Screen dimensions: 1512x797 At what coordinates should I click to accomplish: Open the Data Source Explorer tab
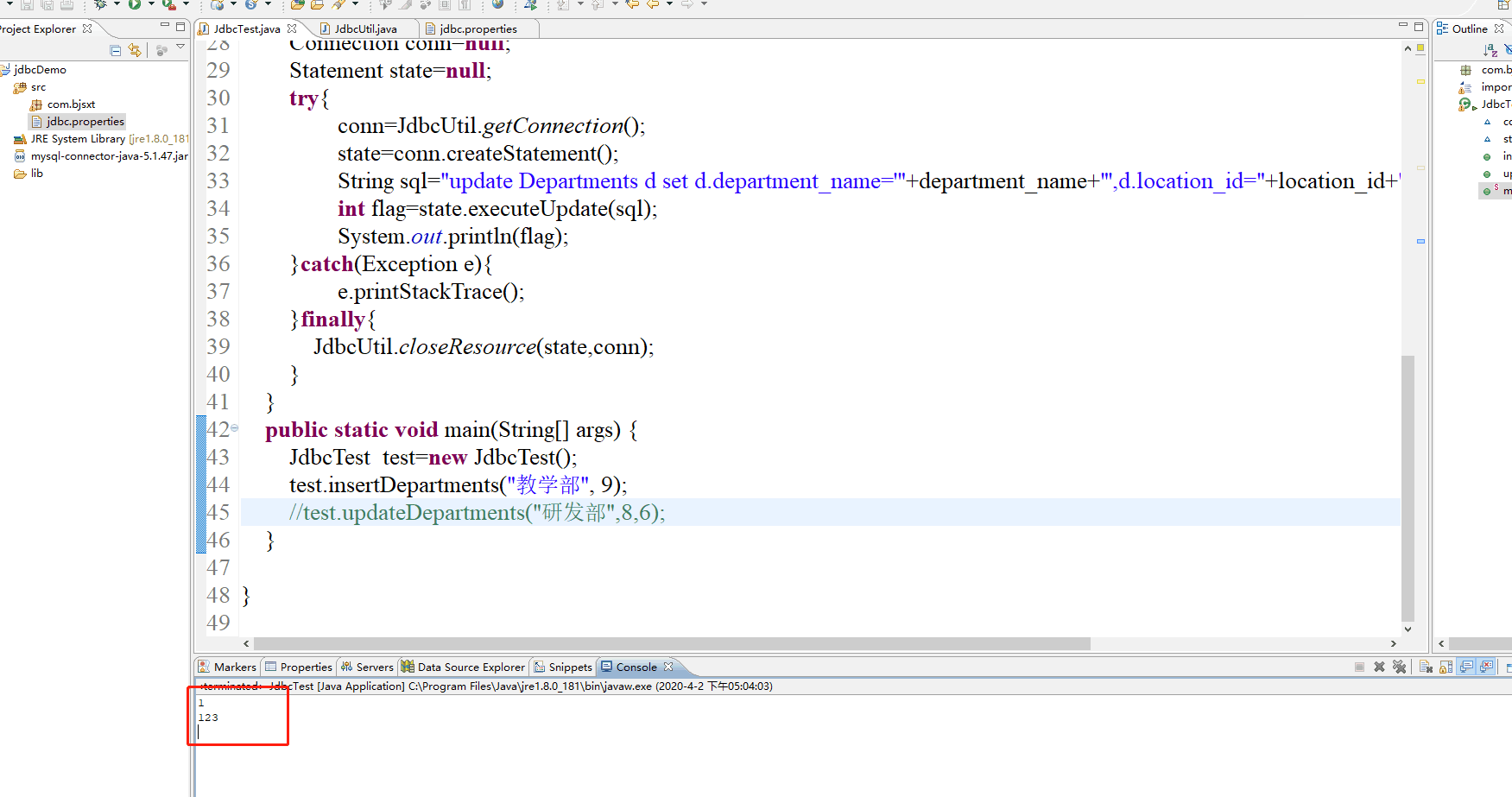[x=463, y=667]
